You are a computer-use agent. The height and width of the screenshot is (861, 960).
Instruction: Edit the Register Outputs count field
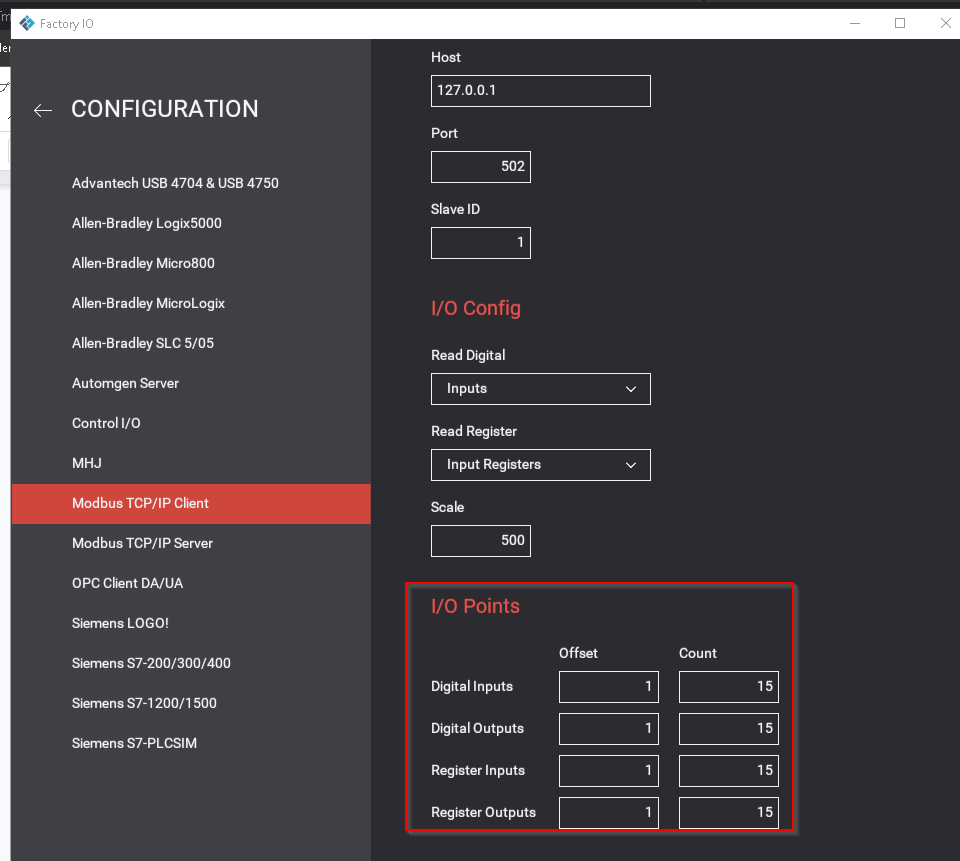click(729, 813)
